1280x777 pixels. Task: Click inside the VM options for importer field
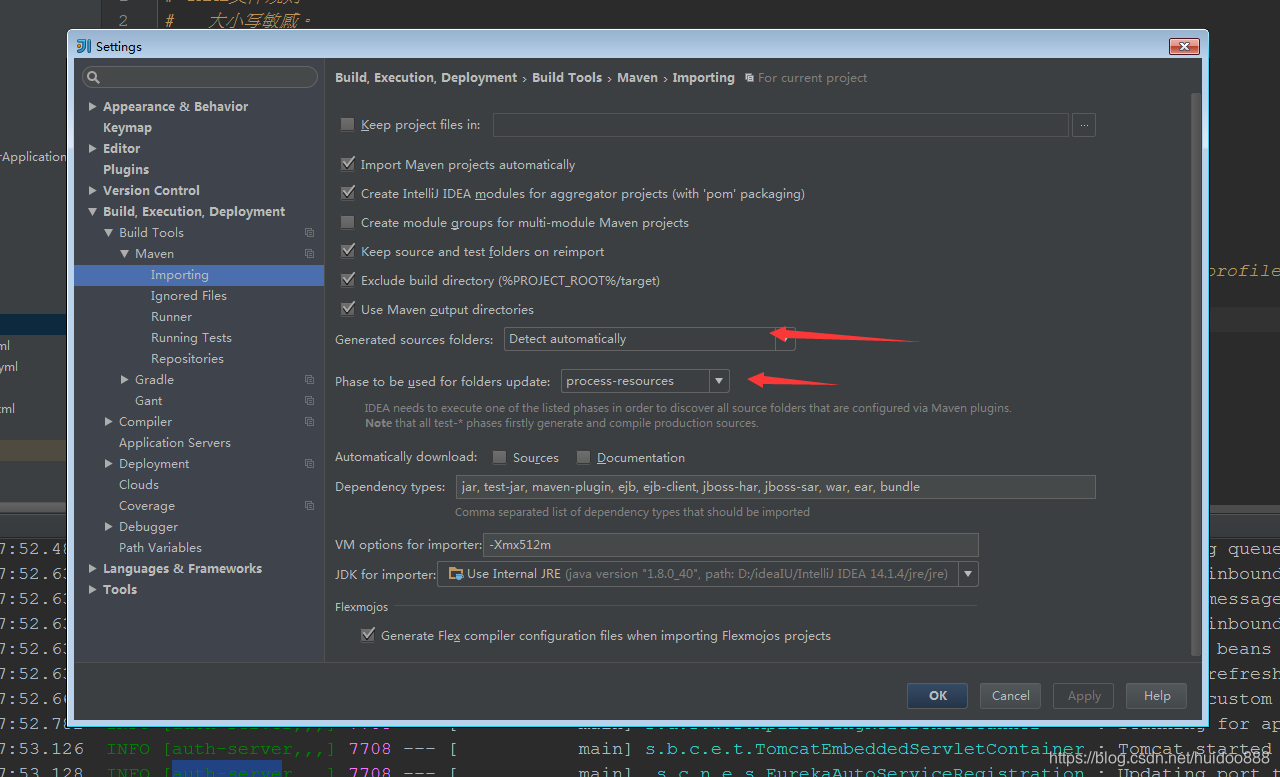coord(730,545)
